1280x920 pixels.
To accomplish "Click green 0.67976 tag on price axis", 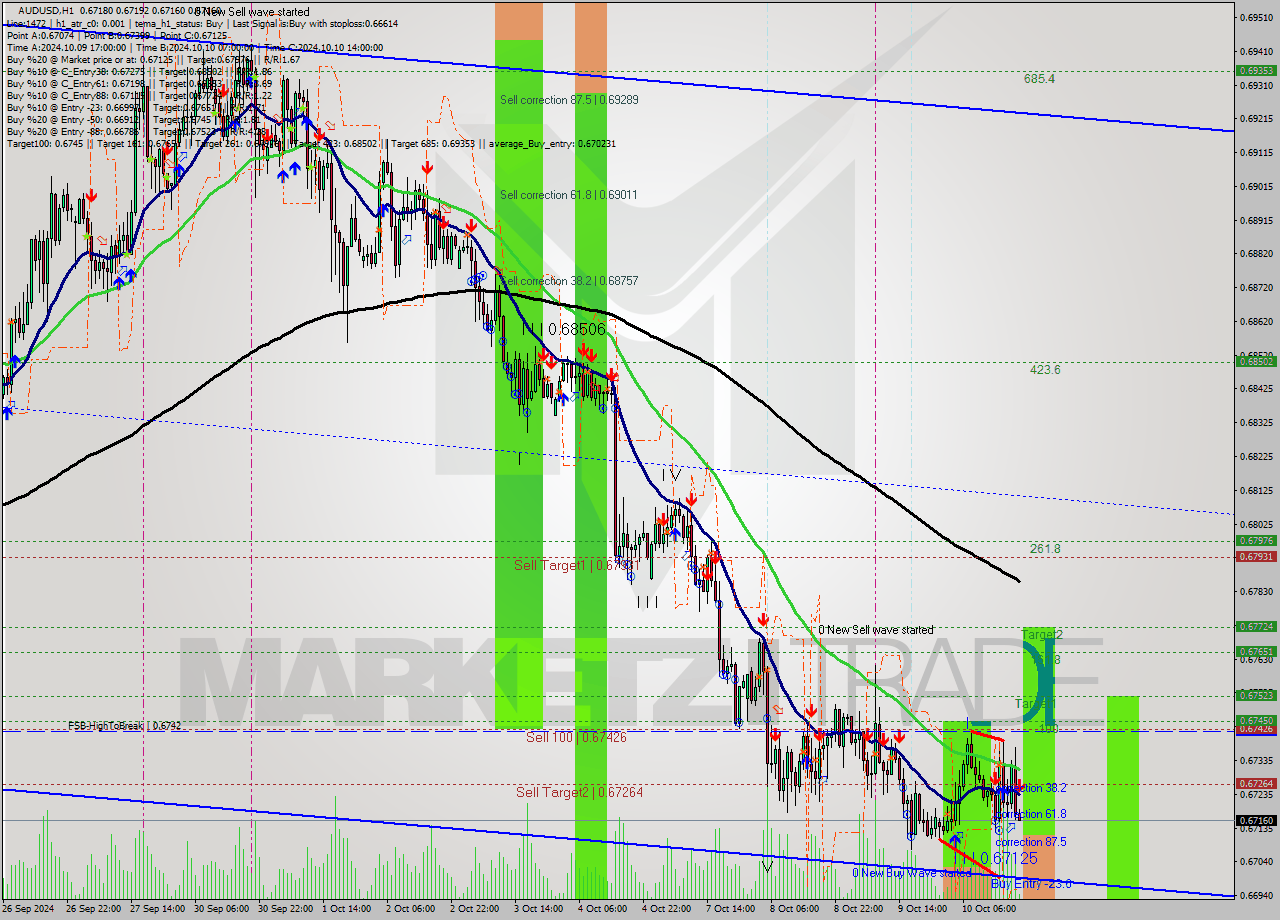I will point(1256,541).
